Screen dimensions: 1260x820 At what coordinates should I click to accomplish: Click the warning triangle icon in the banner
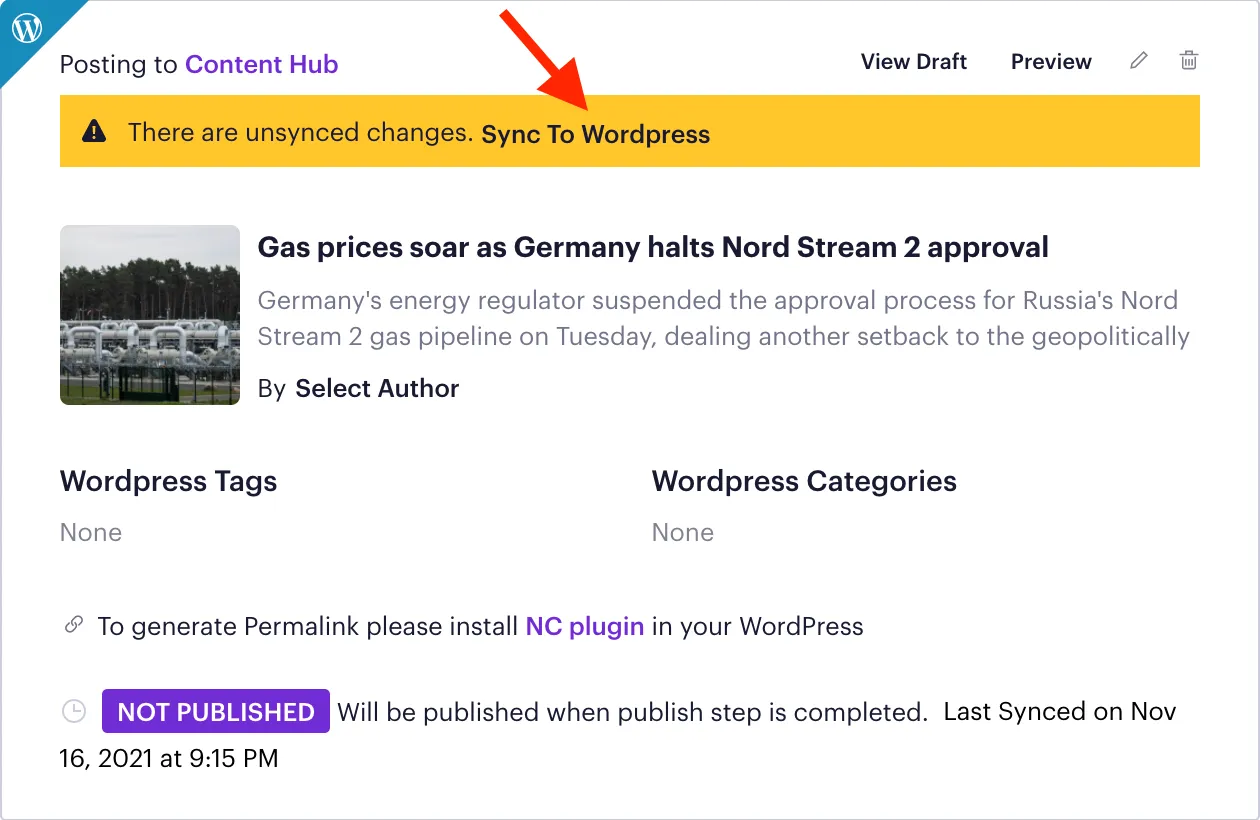[x=94, y=131]
